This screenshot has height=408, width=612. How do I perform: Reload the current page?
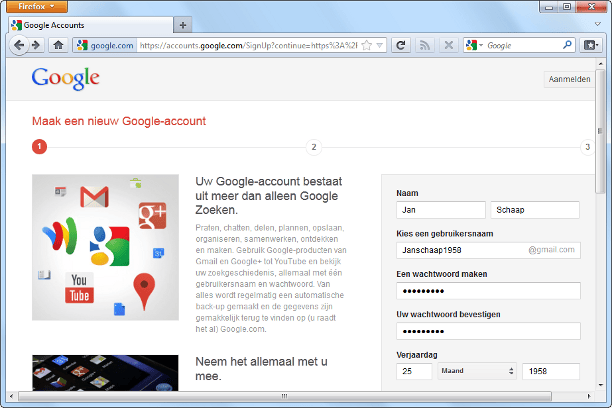coord(400,46)
